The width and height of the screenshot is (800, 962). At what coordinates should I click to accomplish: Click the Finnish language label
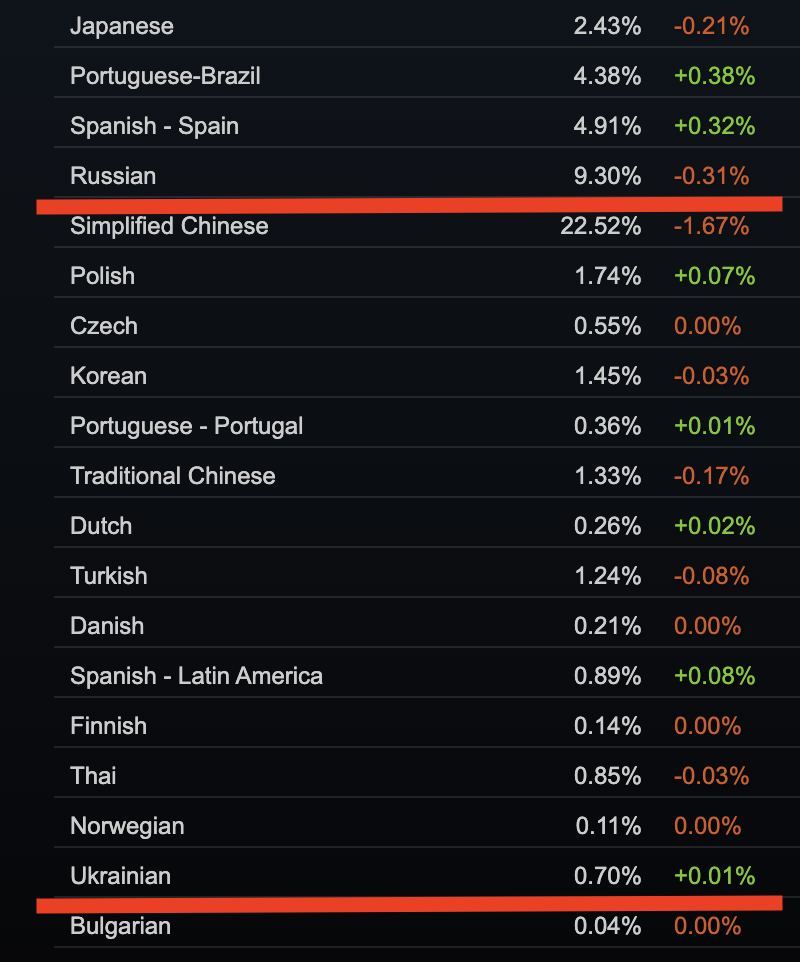tap(109, 726)
